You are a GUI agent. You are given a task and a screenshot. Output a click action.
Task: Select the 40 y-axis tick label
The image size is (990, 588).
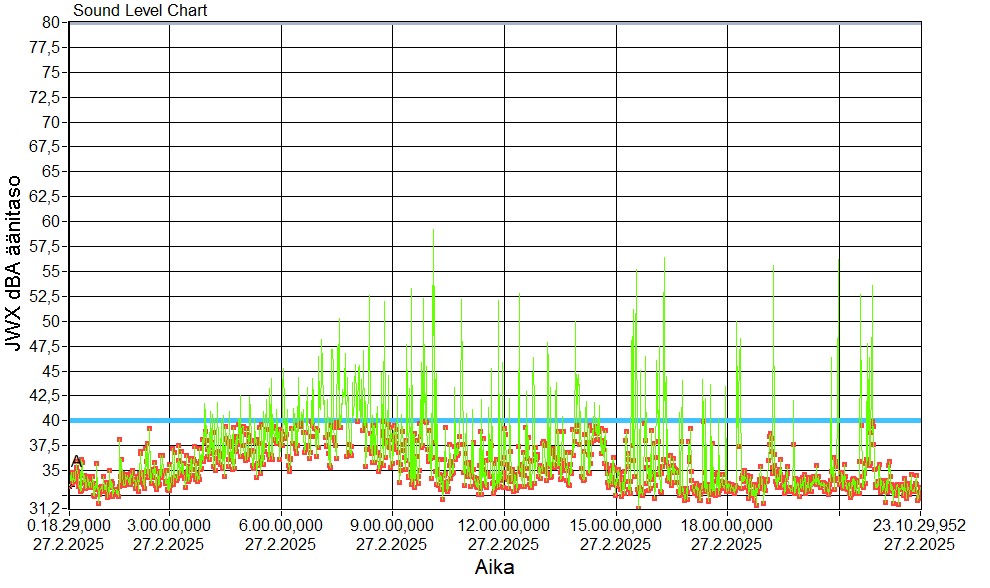(x=51, y=421)
